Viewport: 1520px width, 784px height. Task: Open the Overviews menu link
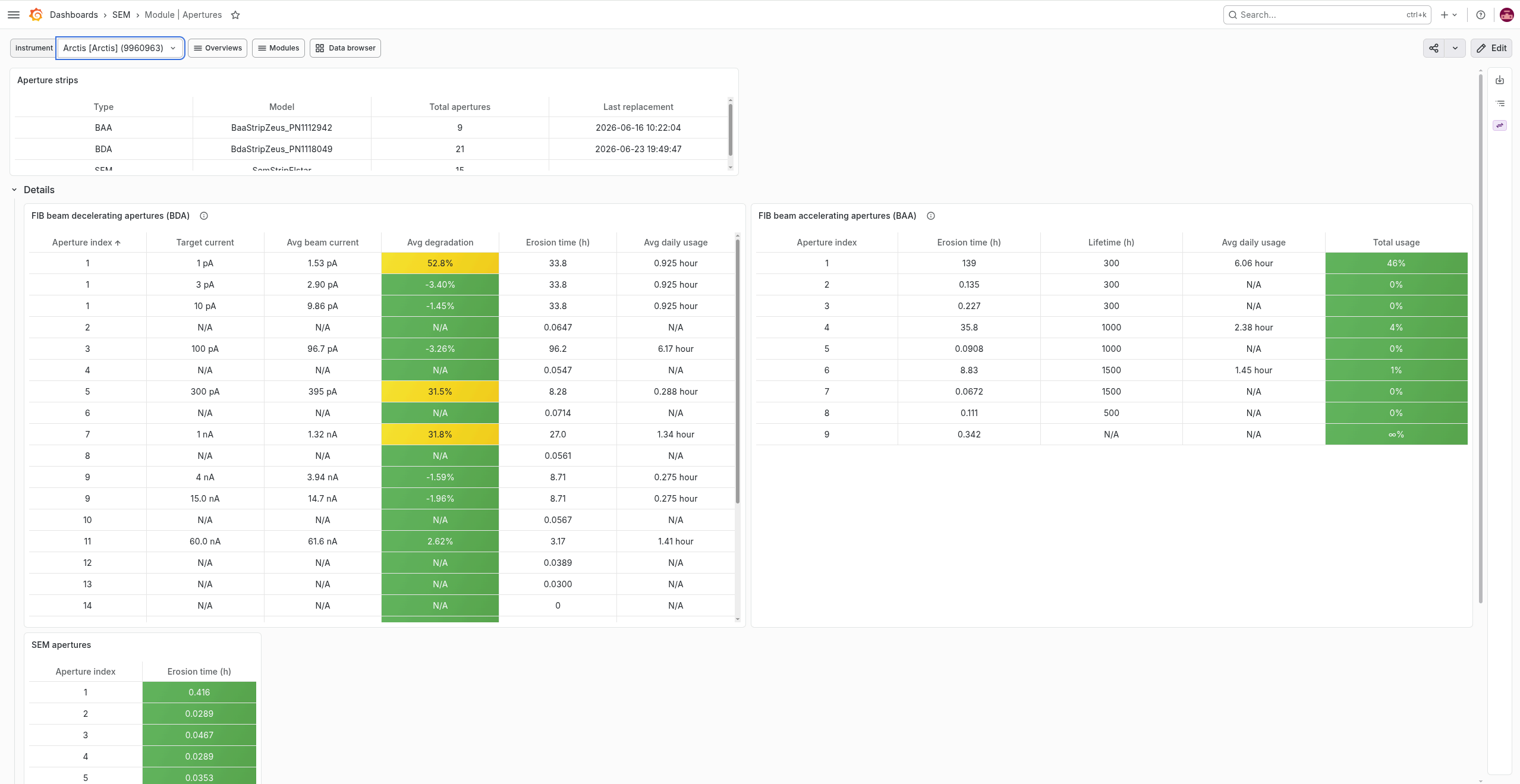point(218,48)
